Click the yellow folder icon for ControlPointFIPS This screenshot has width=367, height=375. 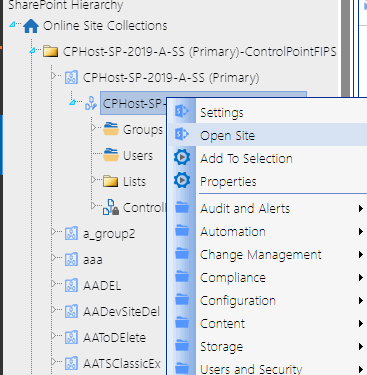point(51,52)
